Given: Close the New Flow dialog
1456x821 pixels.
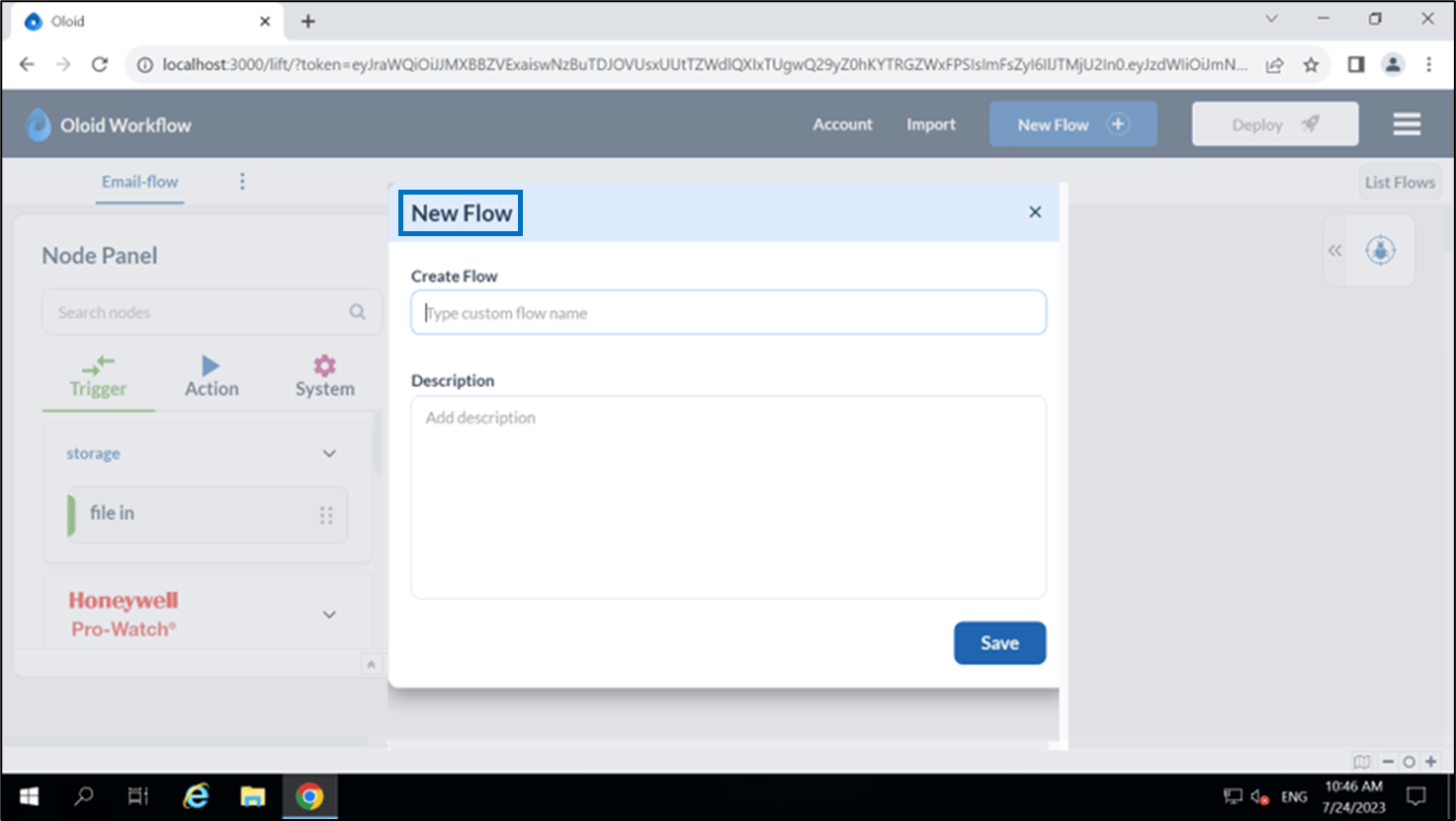Looking at the screenshot, I should 1035,212.
